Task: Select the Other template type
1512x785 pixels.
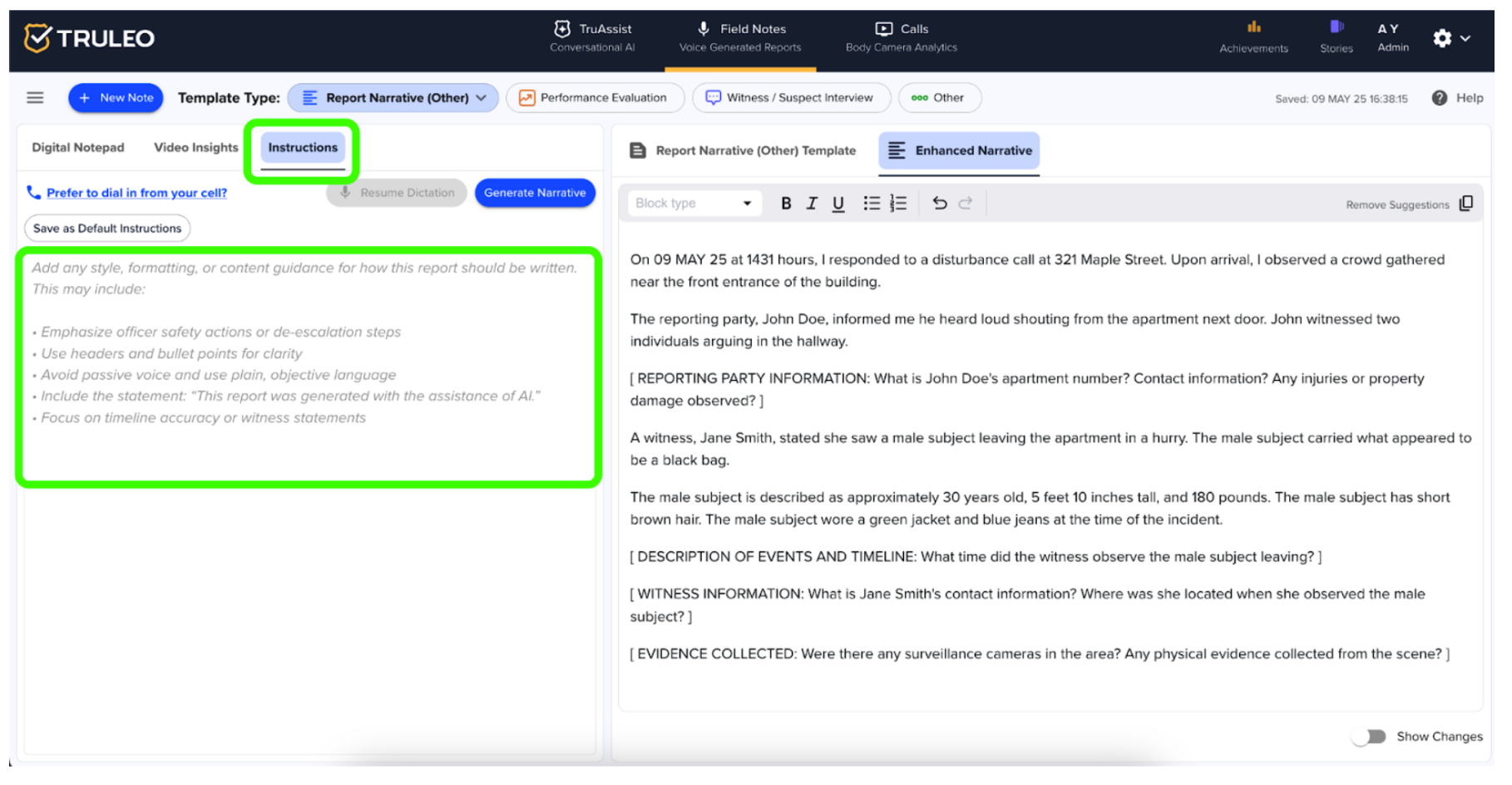Action: pos(940,98)
